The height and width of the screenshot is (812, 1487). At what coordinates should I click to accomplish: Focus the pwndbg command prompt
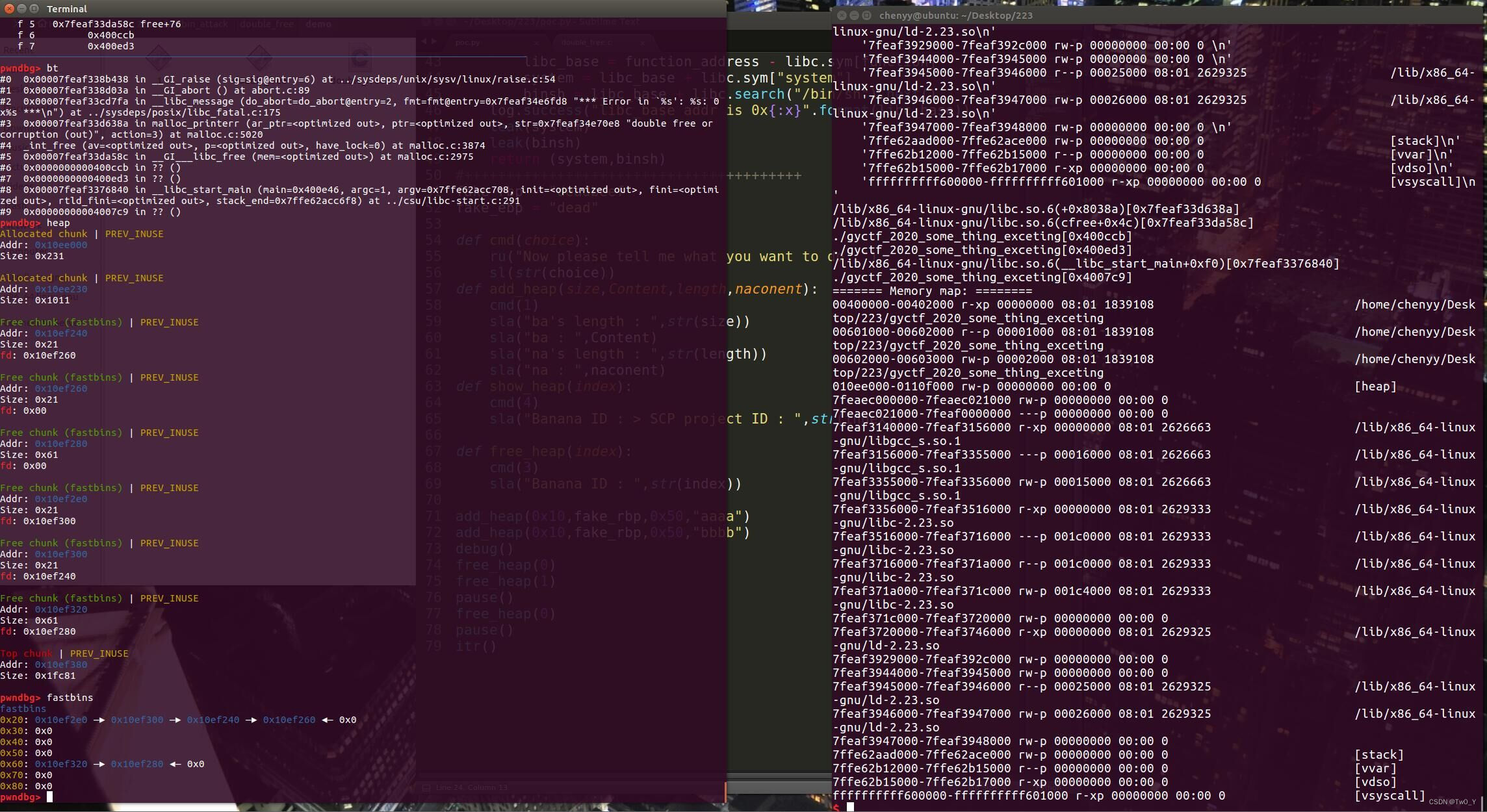(x=21, y=796)
